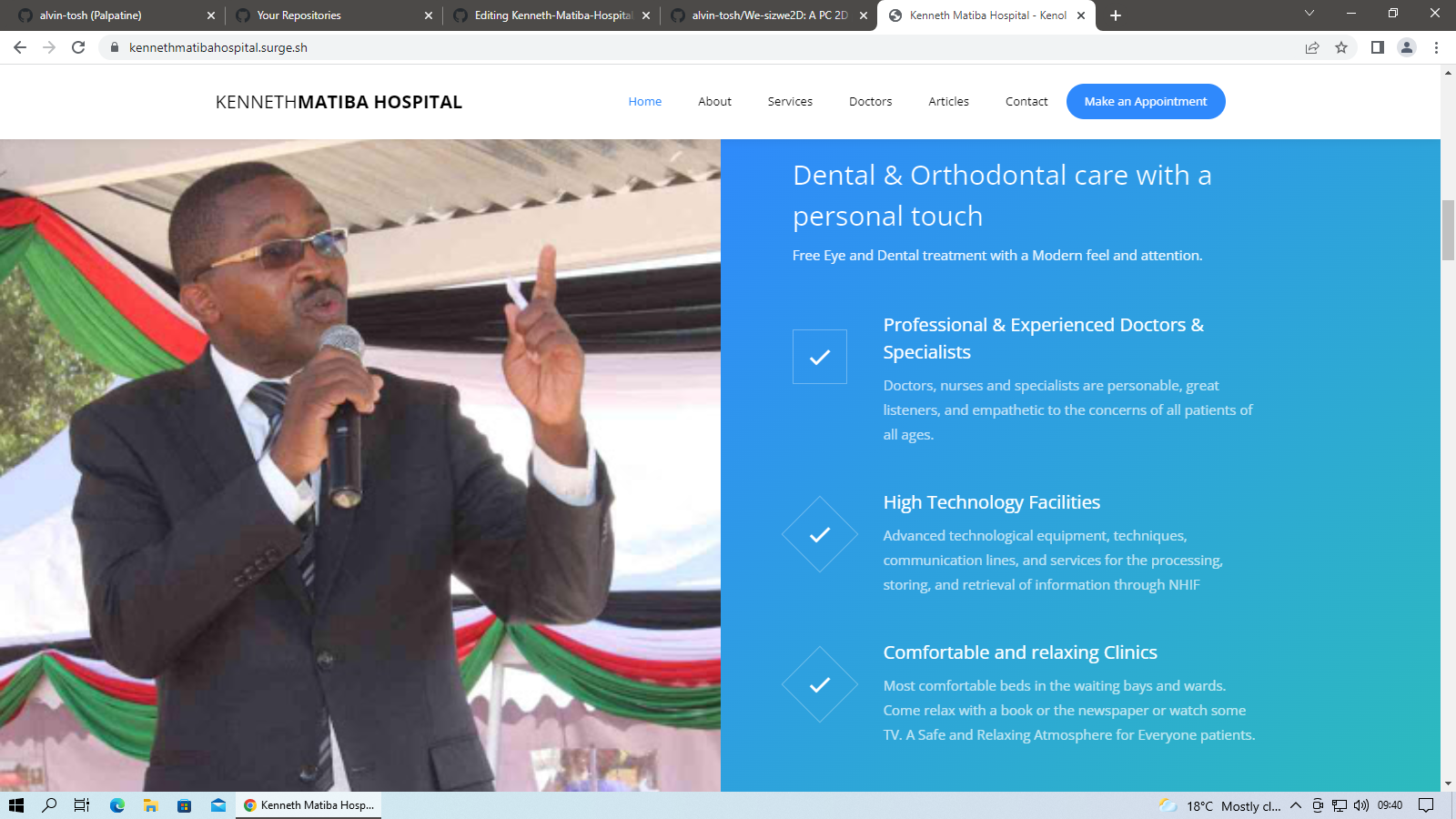Expand hidden system tray icons chevron
The image size is (1456, 819).
1296,805
